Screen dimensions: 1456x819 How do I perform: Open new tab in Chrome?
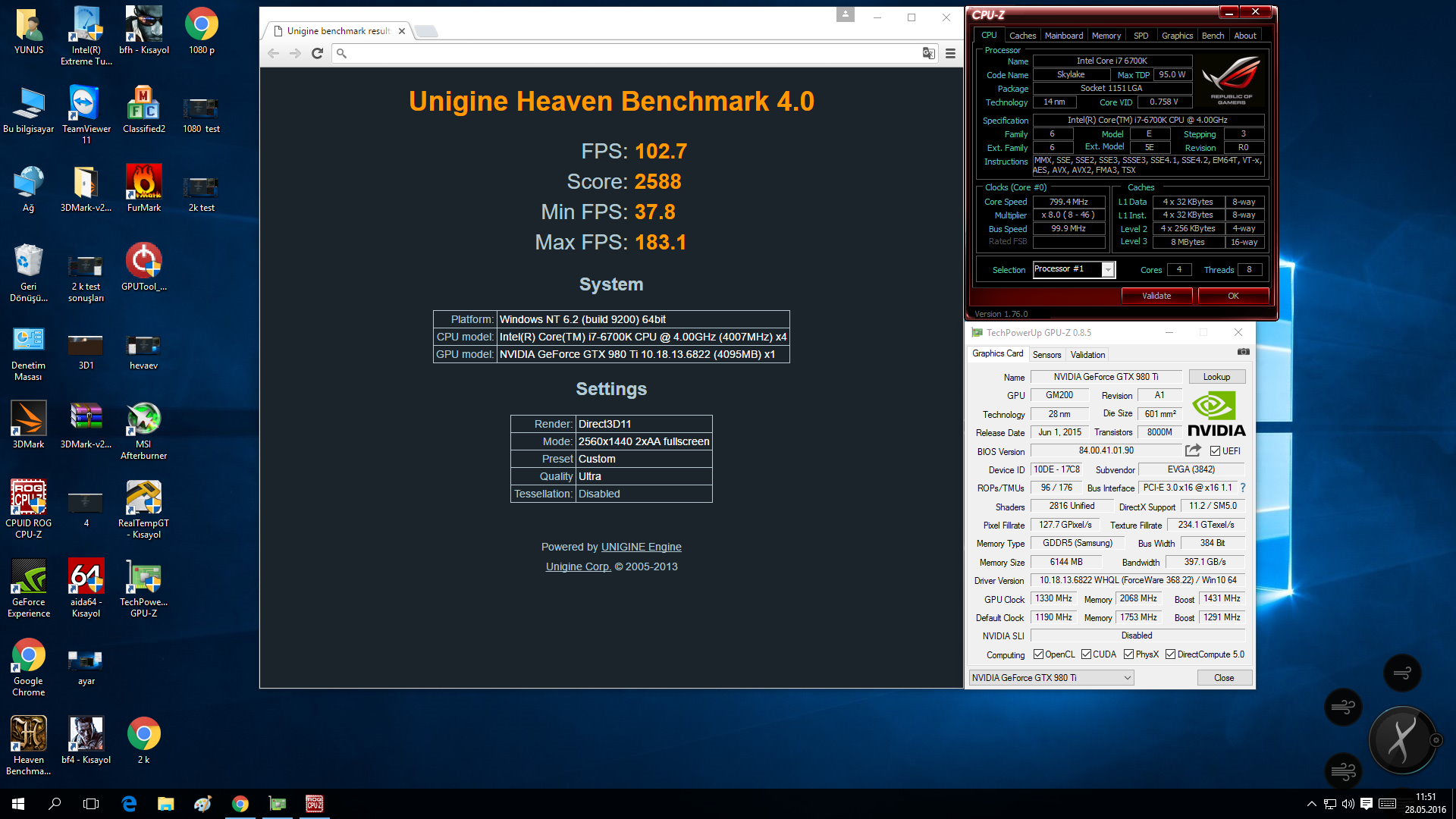426,31
